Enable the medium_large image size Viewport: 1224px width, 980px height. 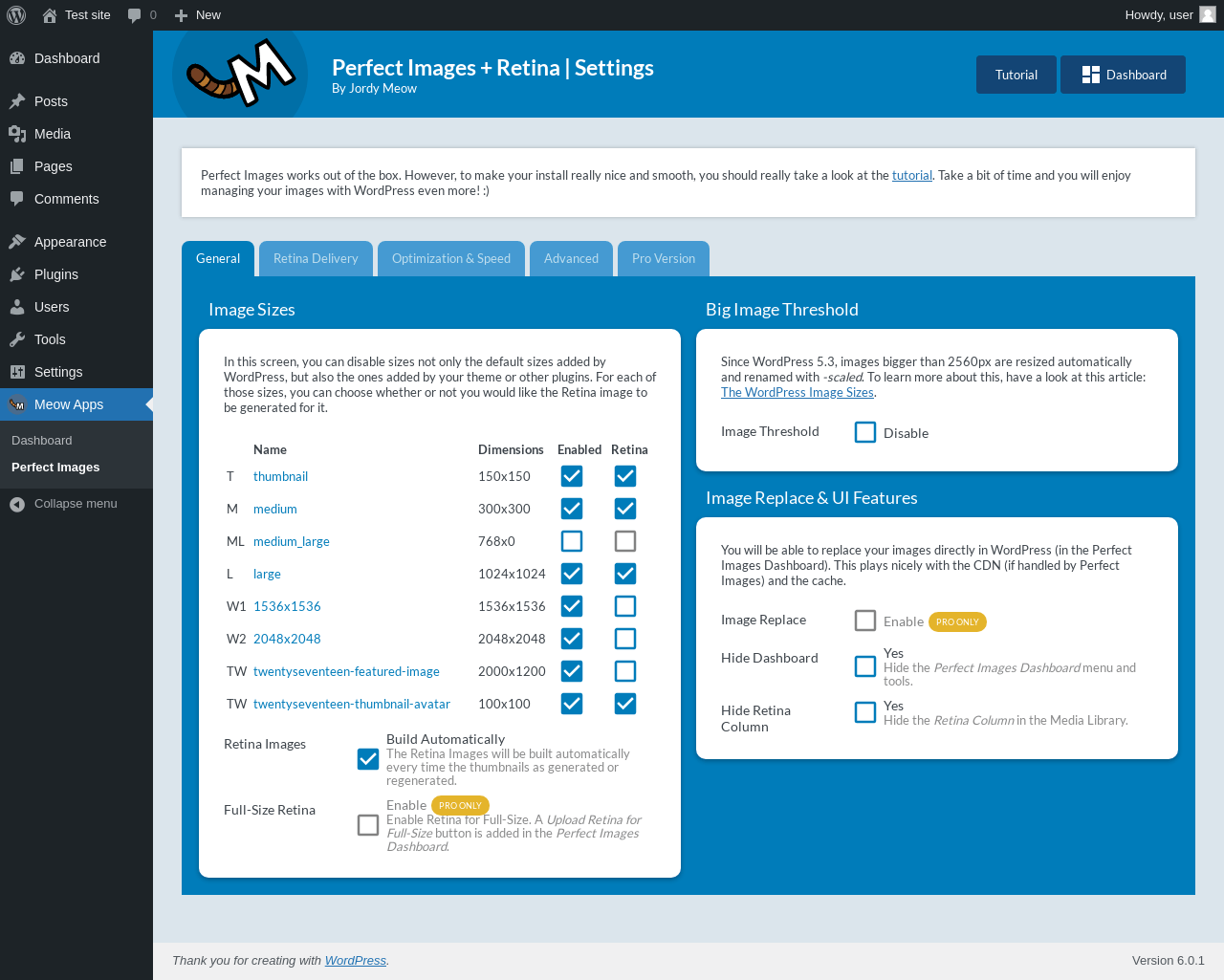coord(572,541)
